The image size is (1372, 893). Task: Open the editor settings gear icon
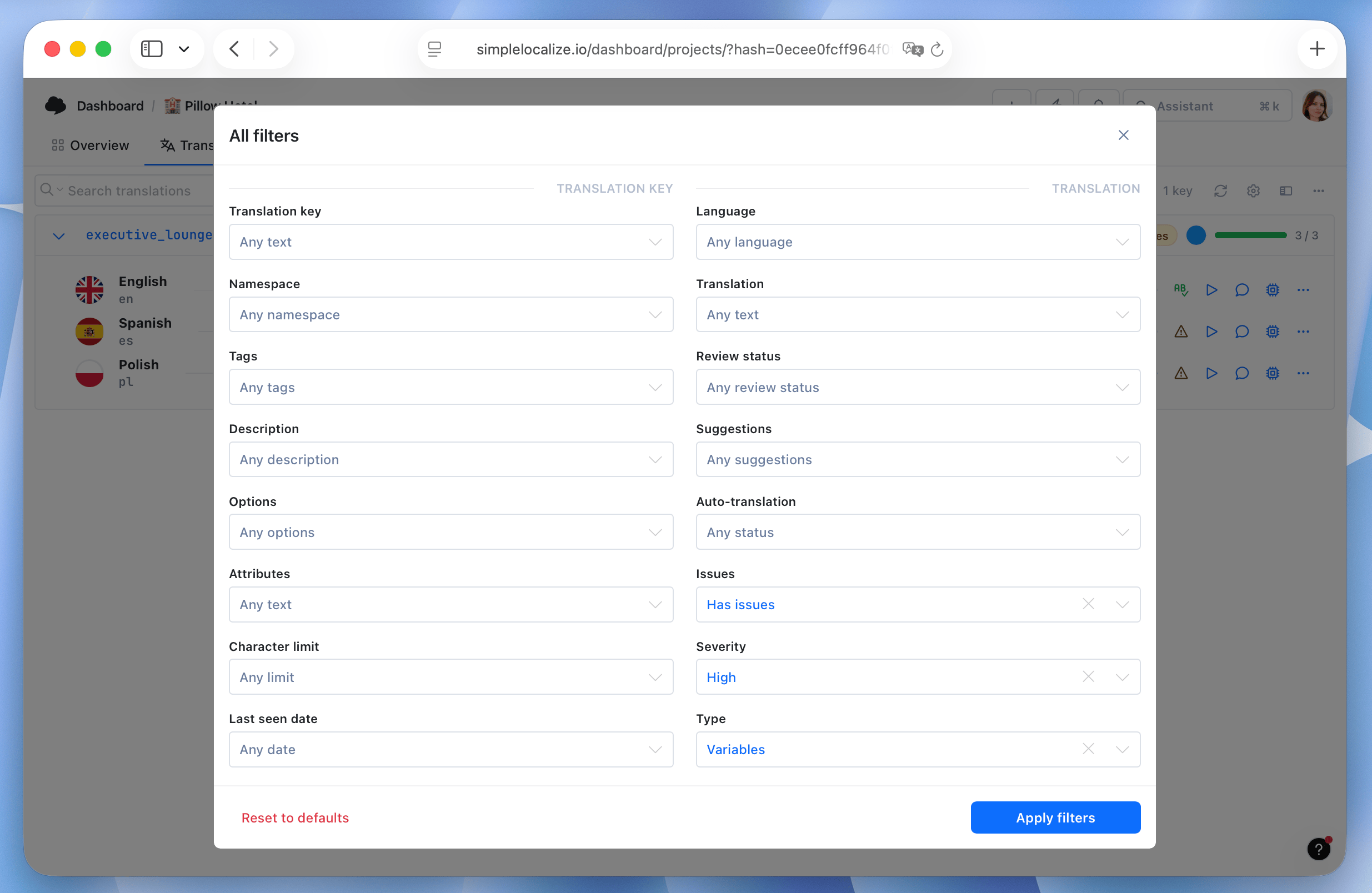[x=1253, y=191]
